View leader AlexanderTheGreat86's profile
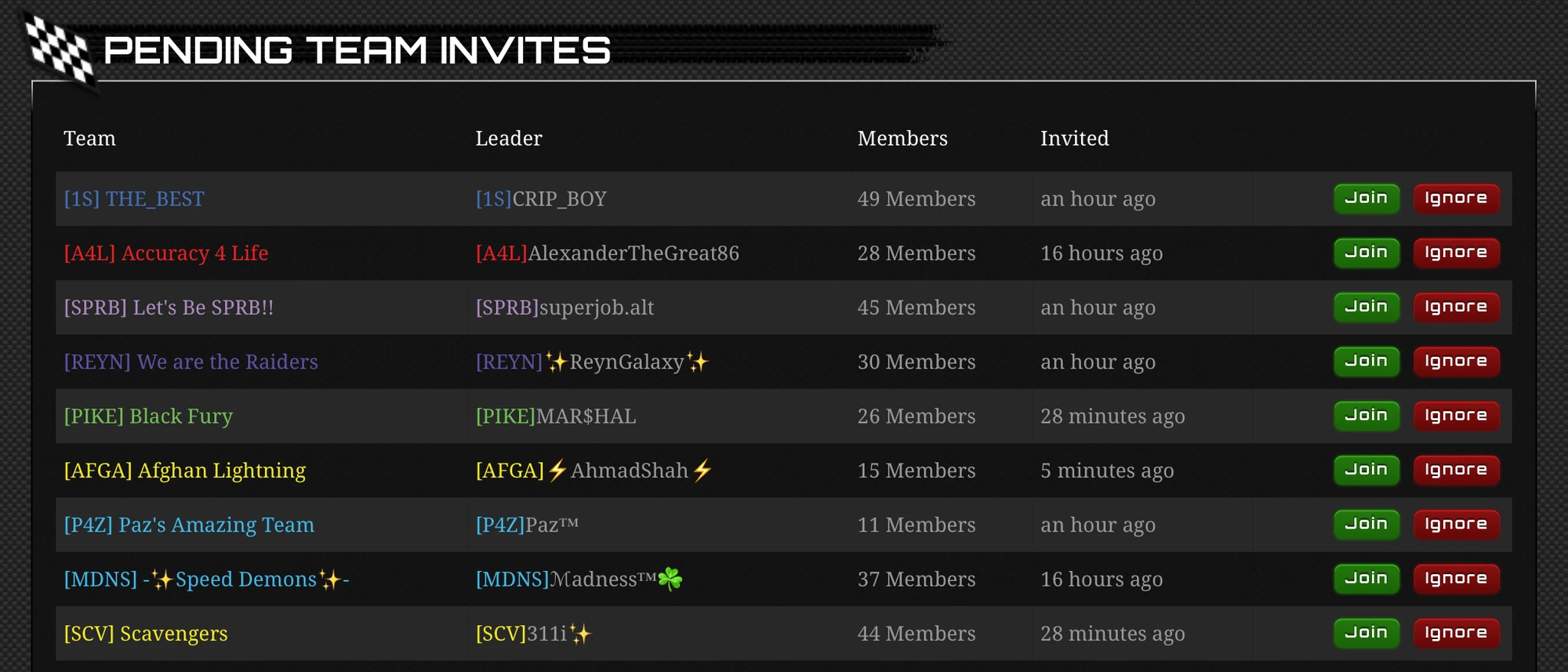The height and width of the screenshot is (672, 1568). [610, 252]
